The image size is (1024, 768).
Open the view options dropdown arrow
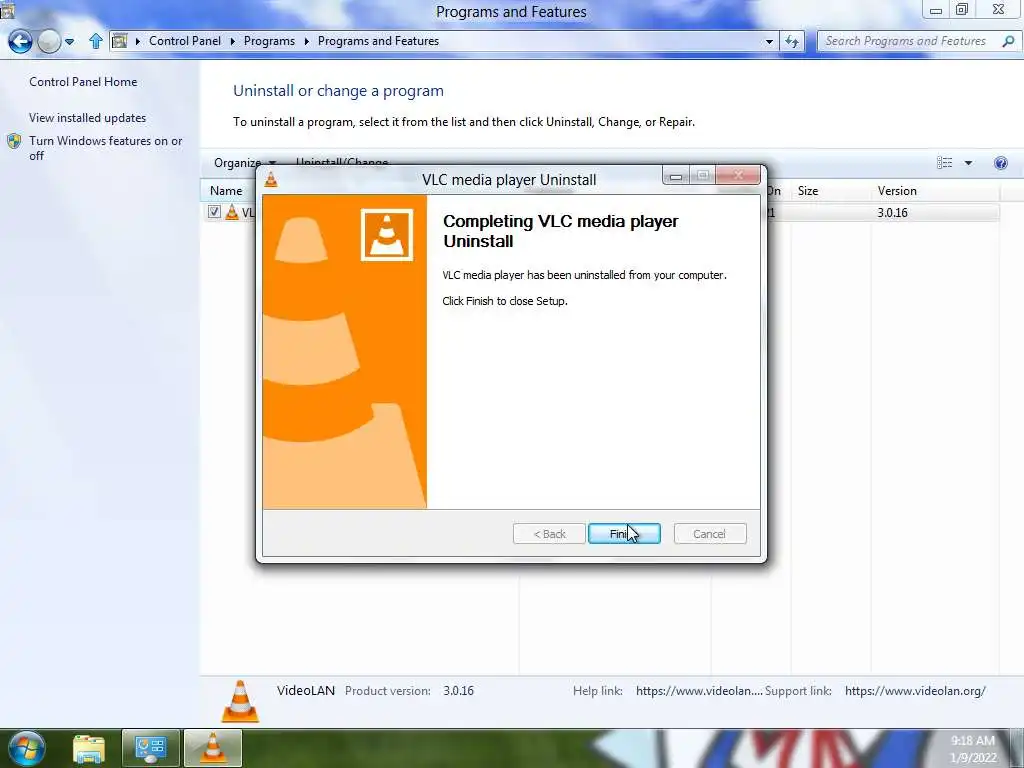[968, 163]
